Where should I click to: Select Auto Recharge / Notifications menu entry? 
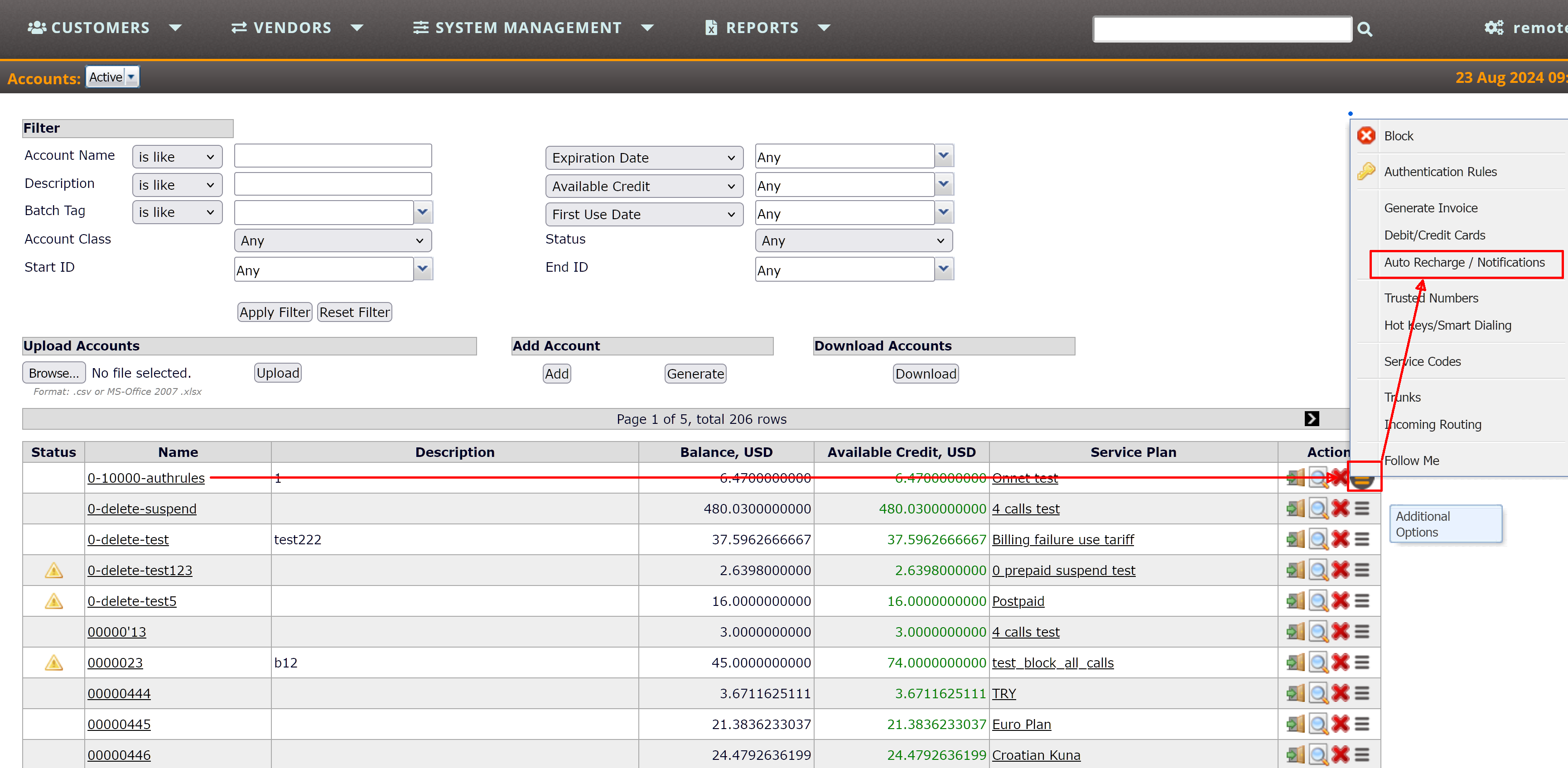point(1464,263)
